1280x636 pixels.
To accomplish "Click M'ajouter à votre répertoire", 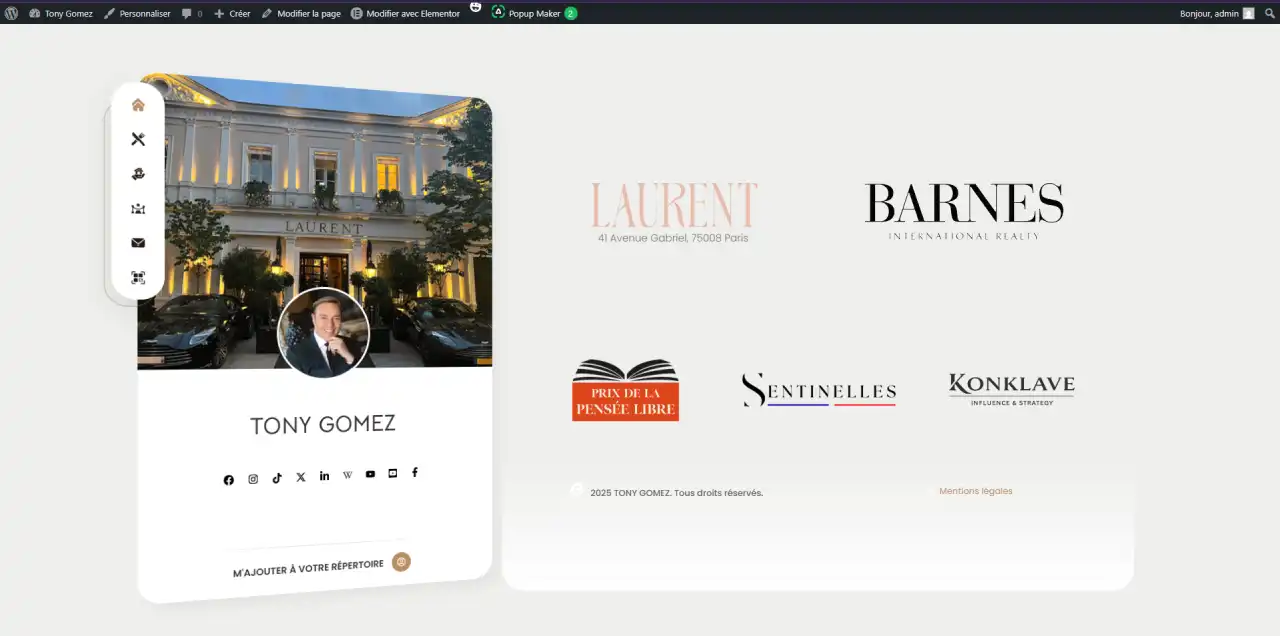I will pyautogui.click(x=308, y=569).
